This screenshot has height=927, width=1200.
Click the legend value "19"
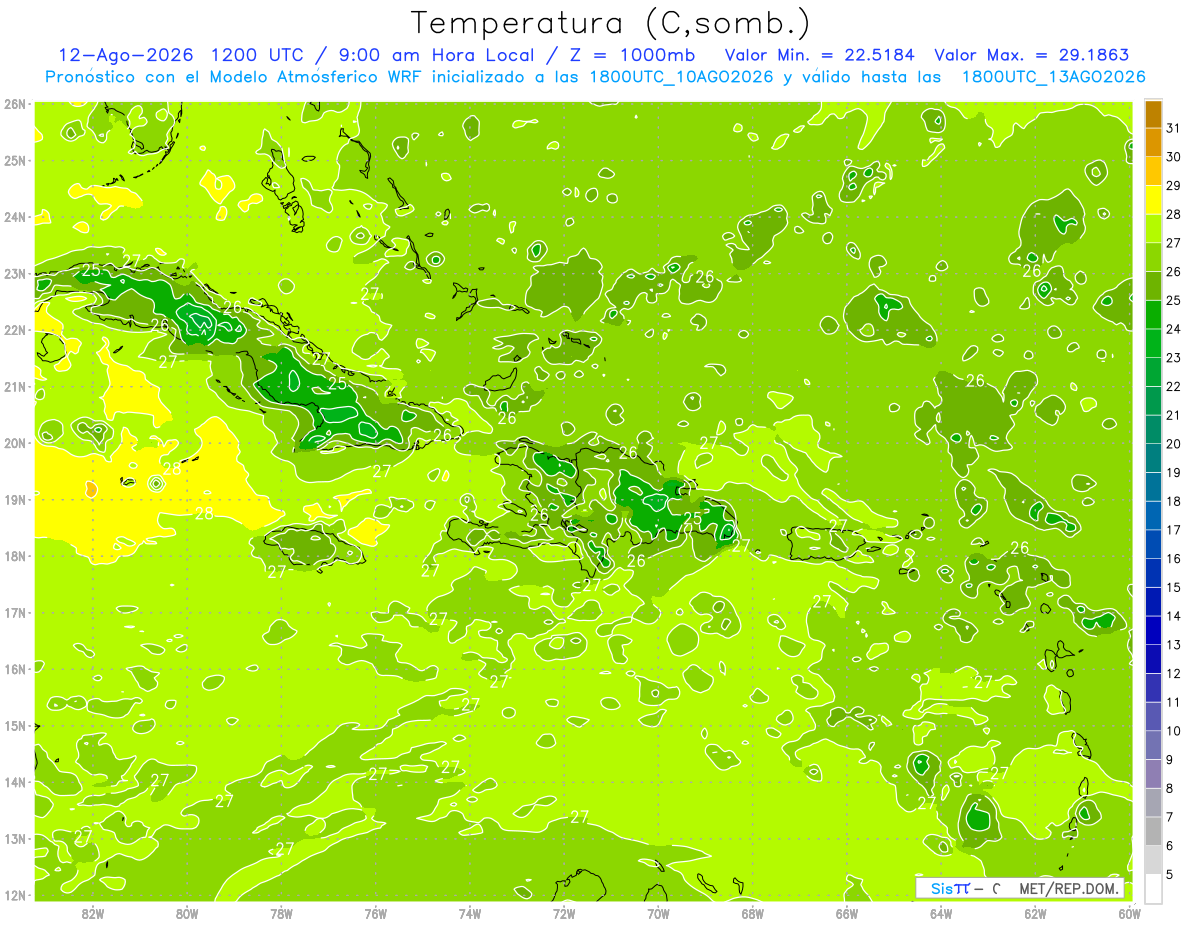[x=1174, y=473]
